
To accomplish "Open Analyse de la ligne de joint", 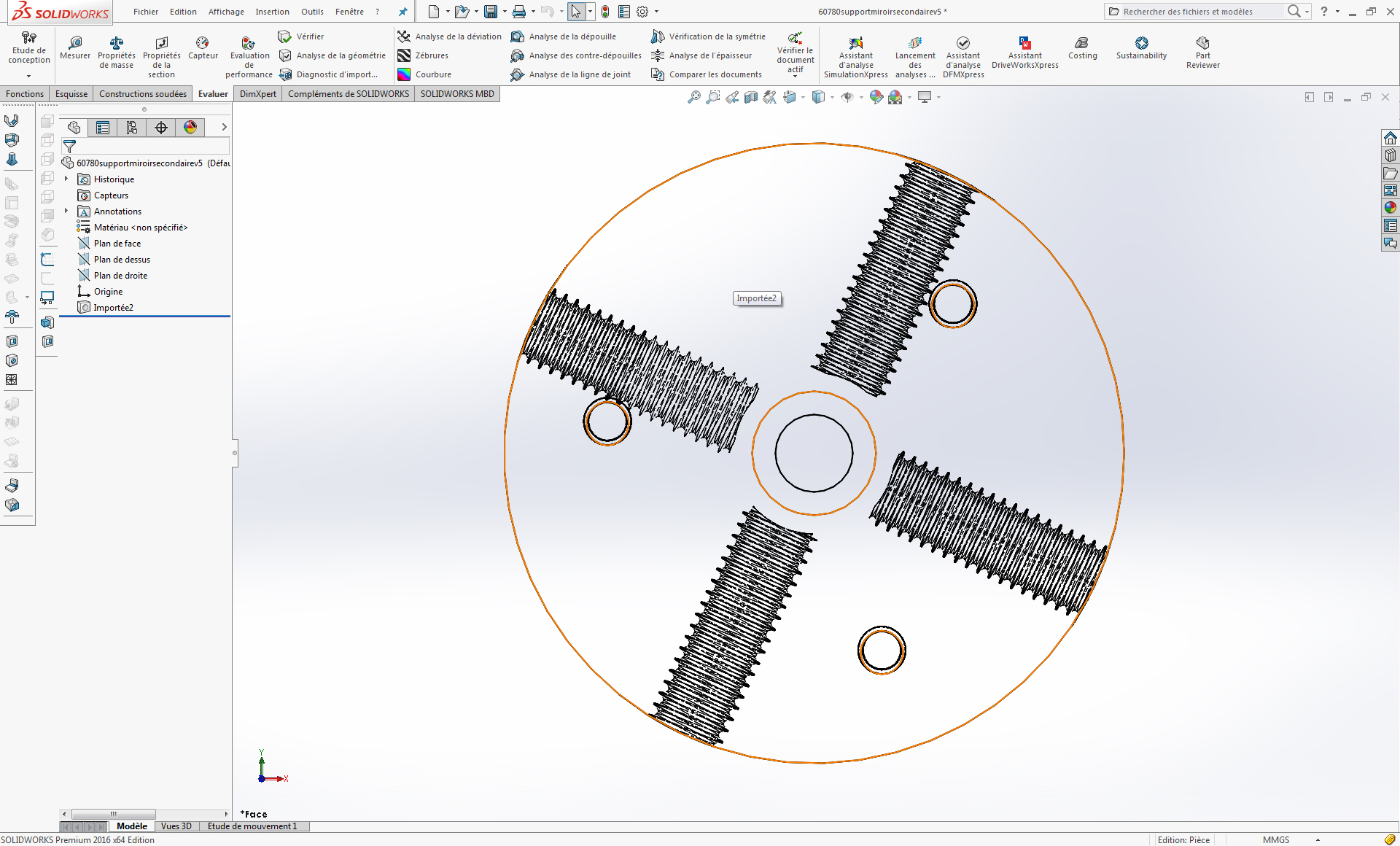I will click(x=571, y=74).
